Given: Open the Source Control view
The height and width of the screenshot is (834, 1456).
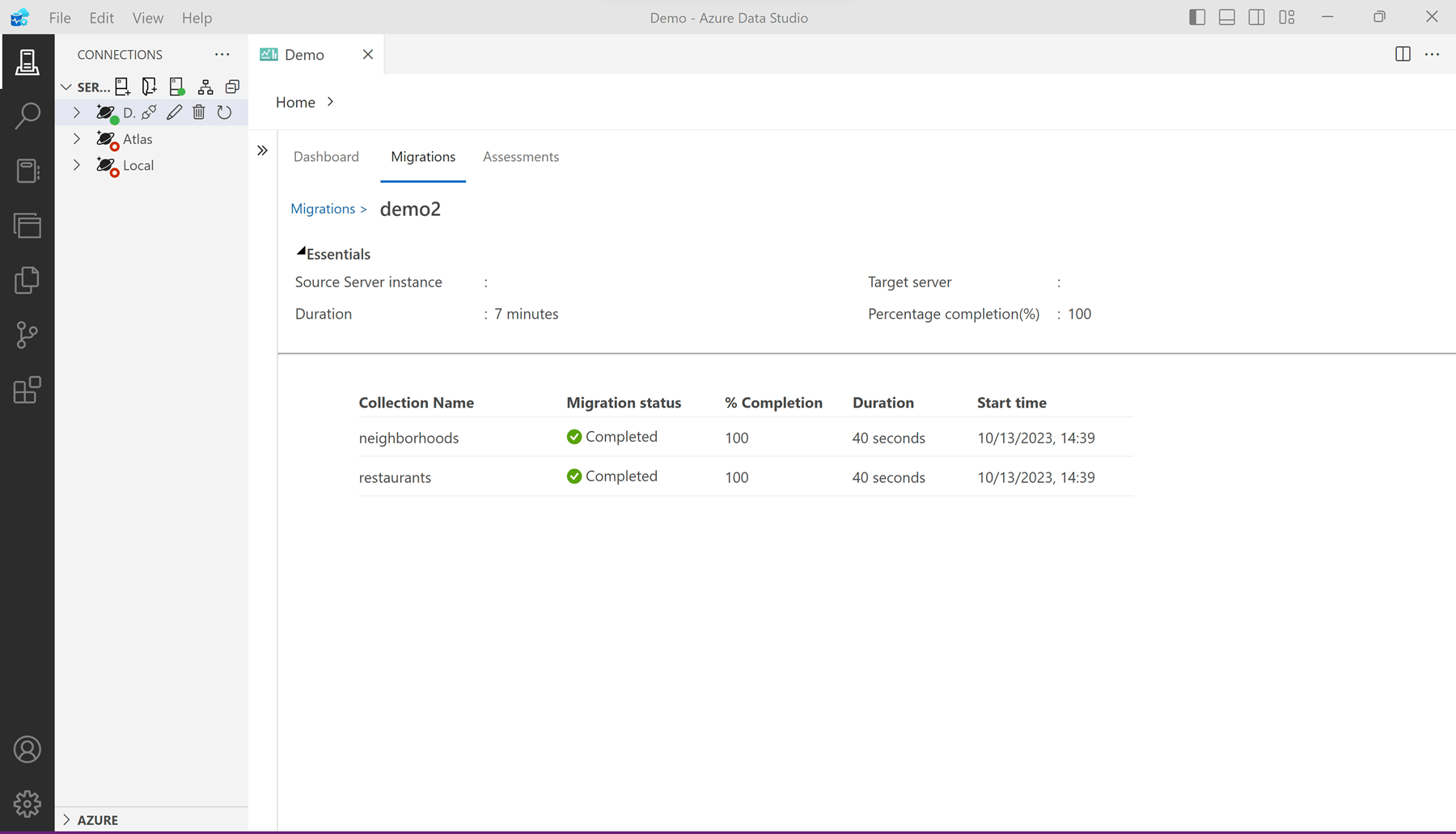Looking at the screenshot, I should 27,335.
